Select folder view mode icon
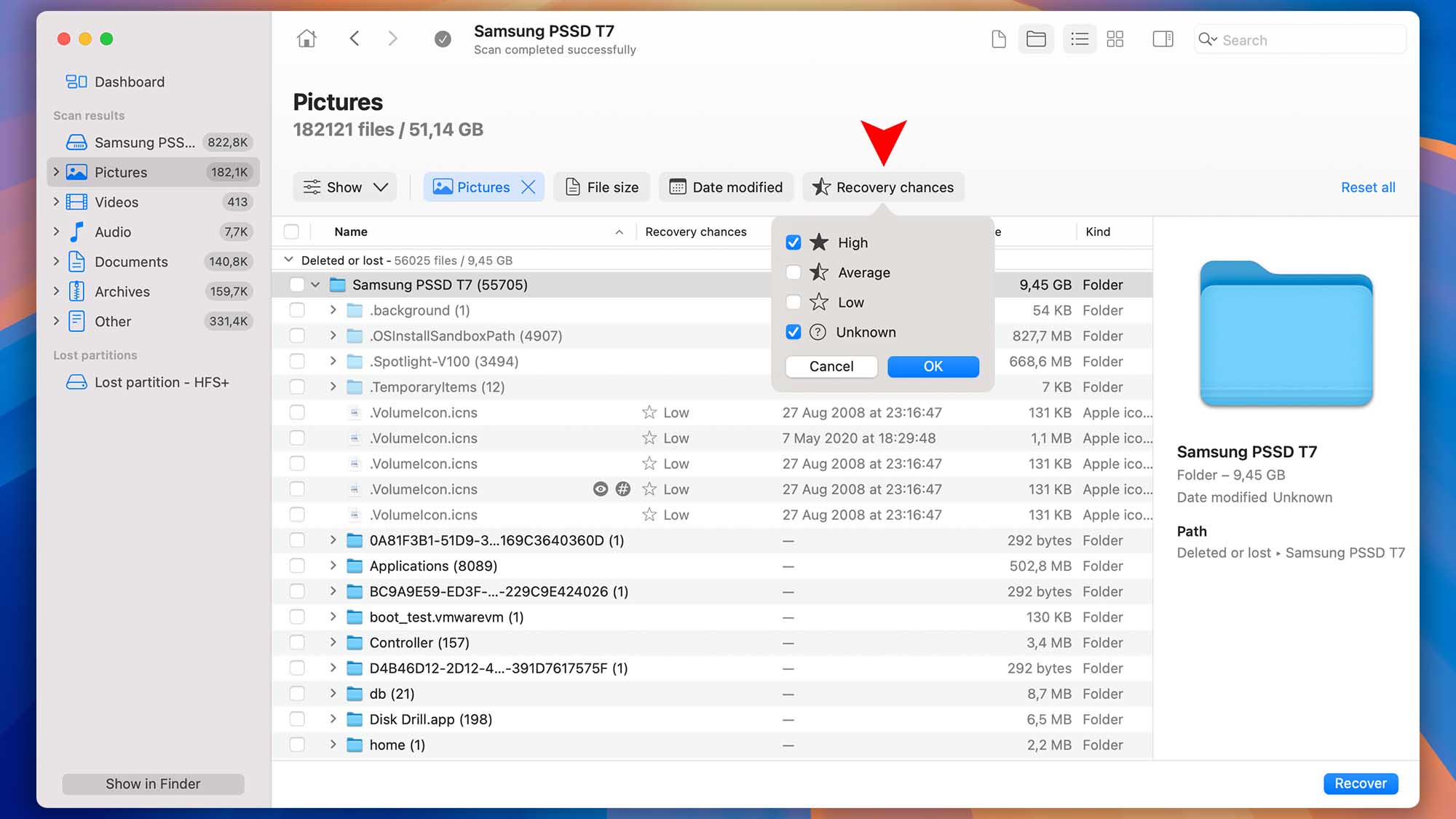This screenshot has width=1456, height=819. pos(1035,39)
